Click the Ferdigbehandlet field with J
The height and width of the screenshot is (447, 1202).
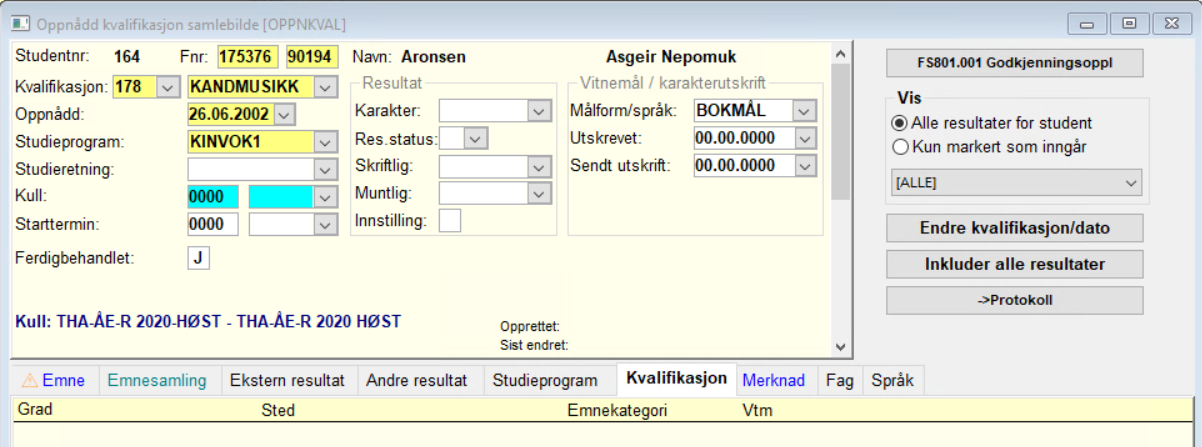(x=199, y=258)
